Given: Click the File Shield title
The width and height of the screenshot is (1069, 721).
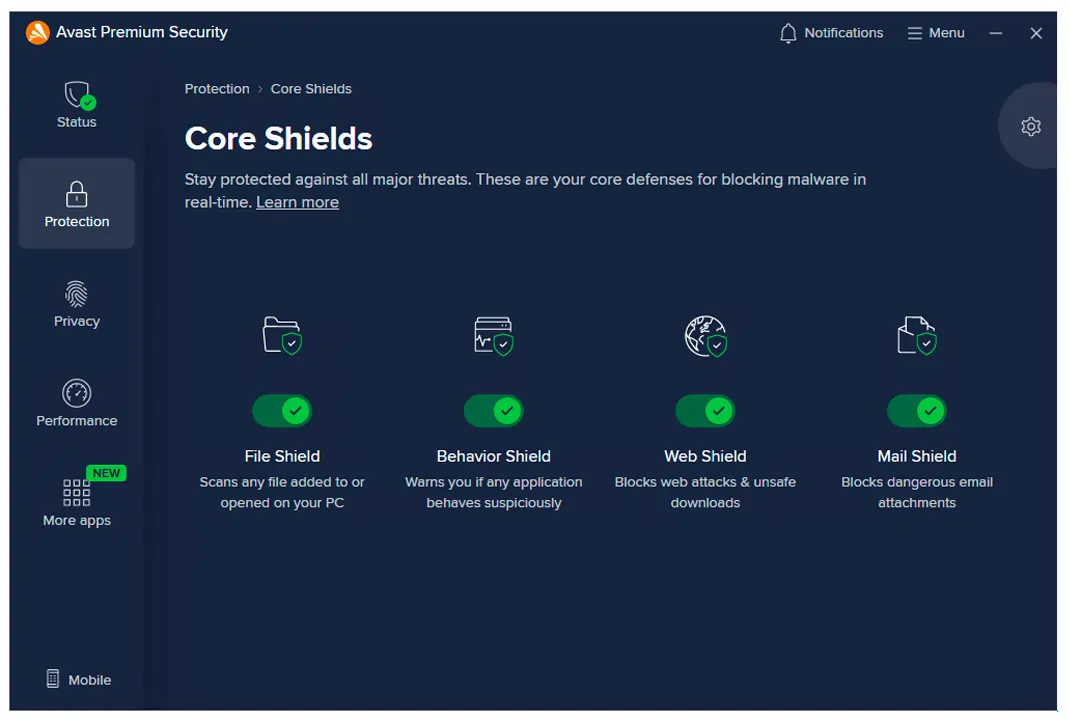Looking at the screenshot, I should tap(282, 456).
